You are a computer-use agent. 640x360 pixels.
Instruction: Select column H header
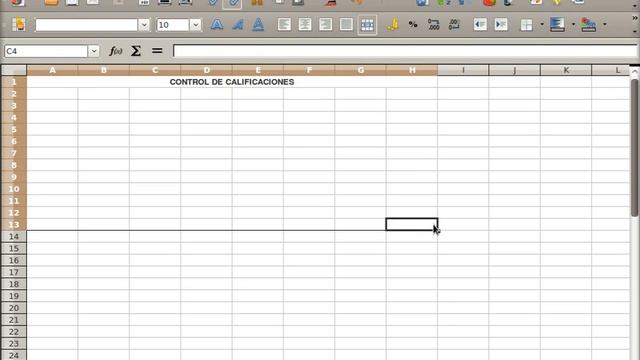(x=412, y=70)
